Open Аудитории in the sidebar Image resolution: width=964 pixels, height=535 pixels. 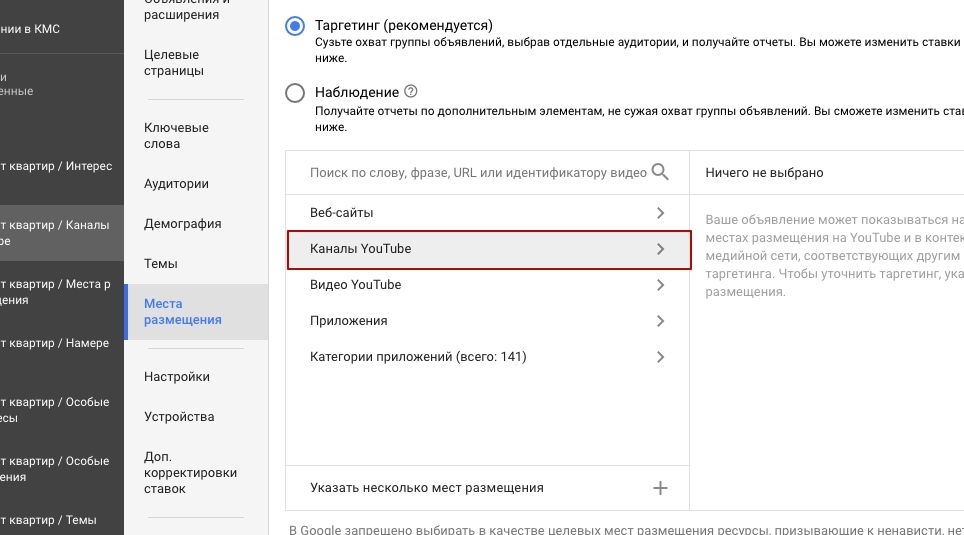(x=177, y=184)
